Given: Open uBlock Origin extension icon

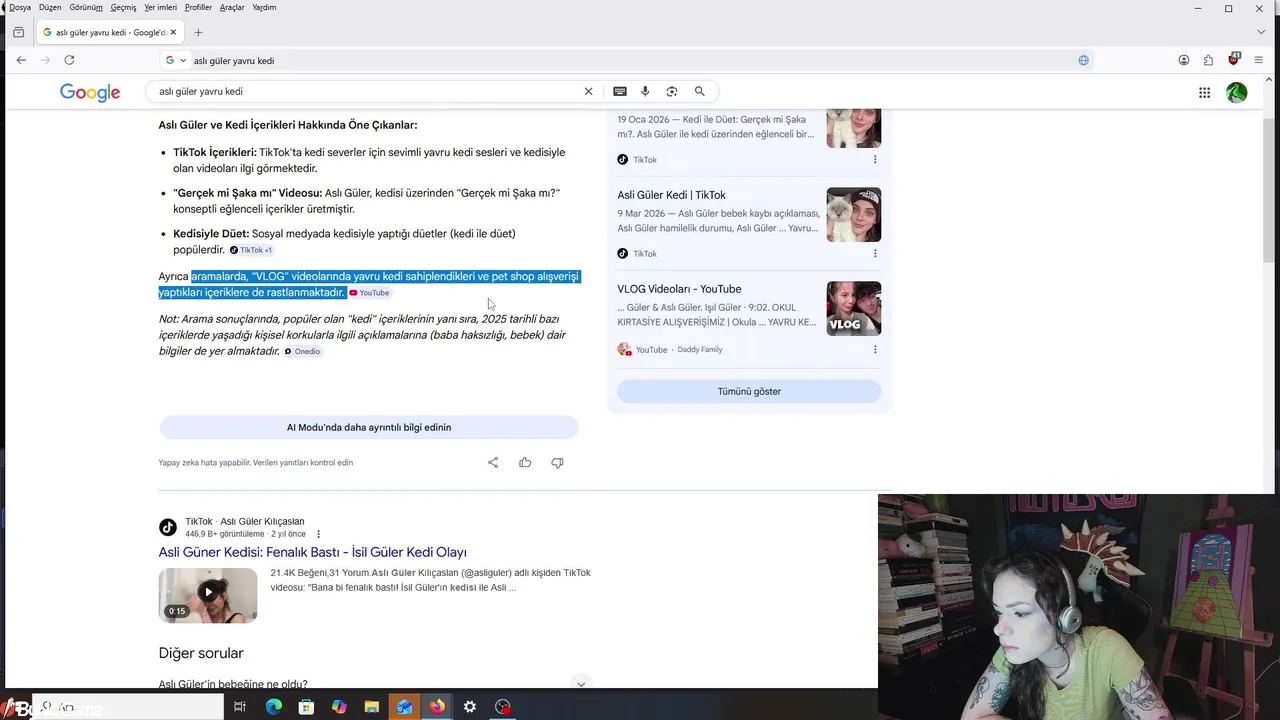Looking at the screenshot, I should [x=1235, y=60].
